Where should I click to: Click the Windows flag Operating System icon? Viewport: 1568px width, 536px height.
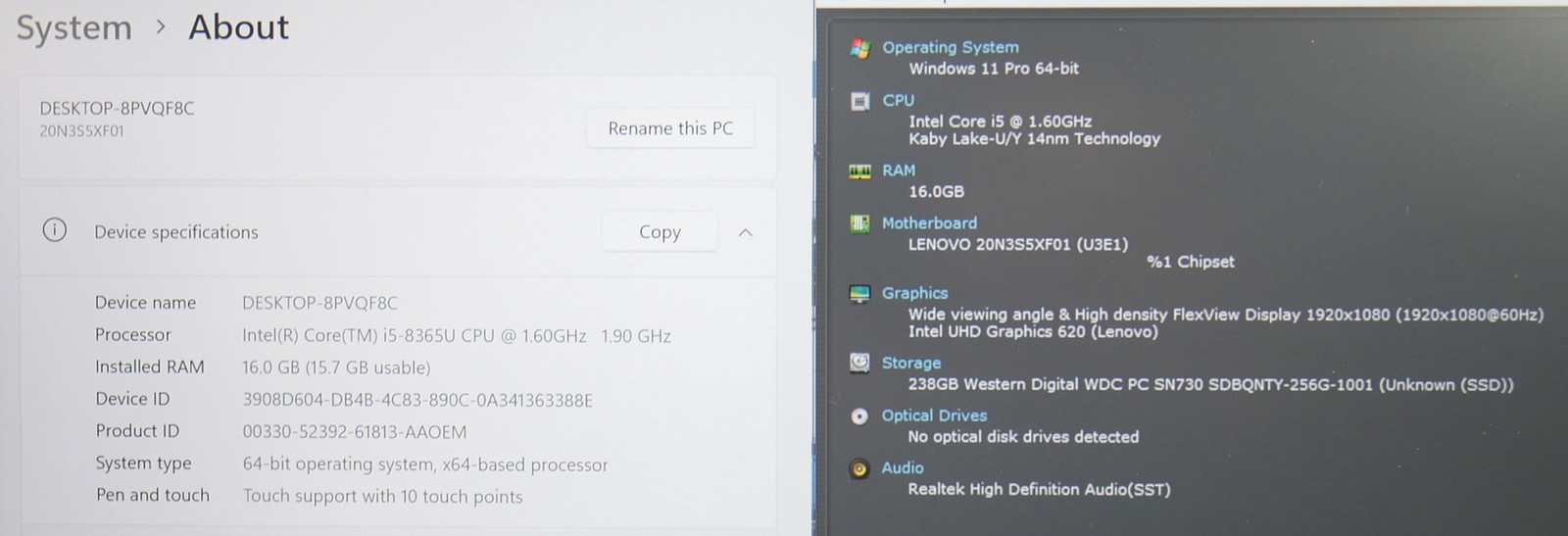859,48
